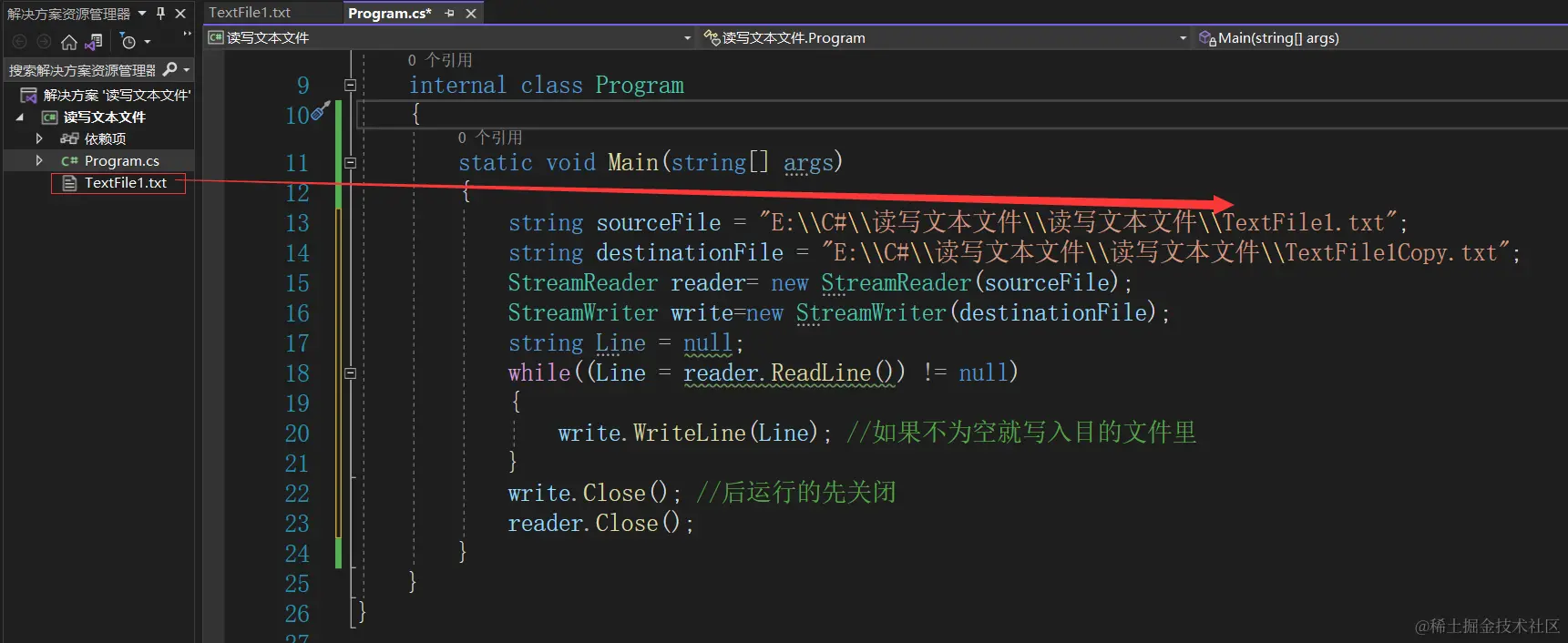This screenshot has width=1568, height=643.
Task: Click 'Program' class name on line 9
Action: coord(640,86)
